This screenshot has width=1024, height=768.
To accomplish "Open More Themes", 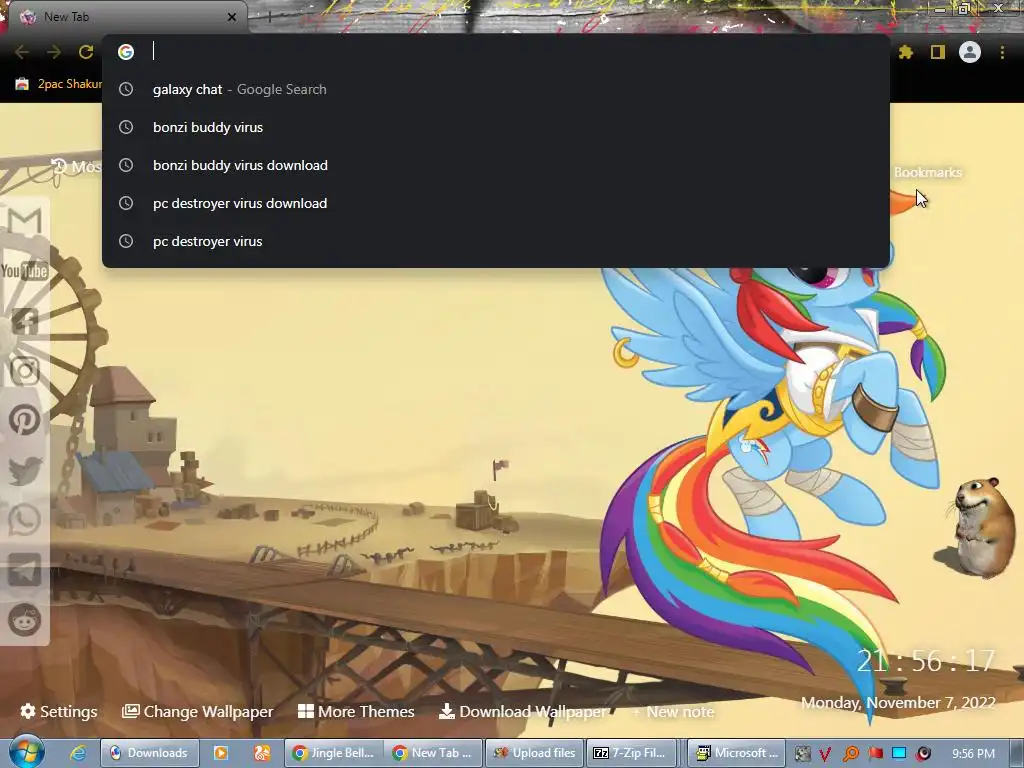I will pos(356,711).
